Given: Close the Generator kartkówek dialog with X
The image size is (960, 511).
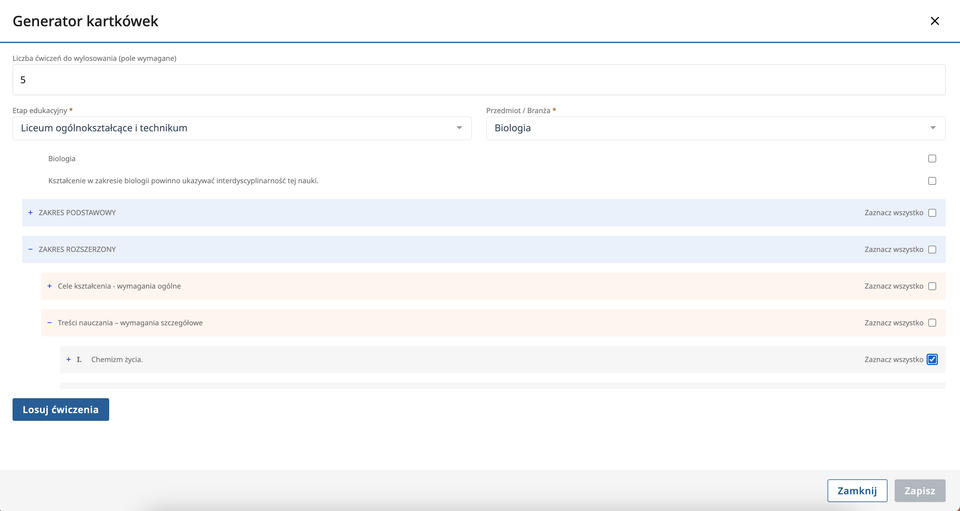Looking at the screenshot, I should coord(934,21).
